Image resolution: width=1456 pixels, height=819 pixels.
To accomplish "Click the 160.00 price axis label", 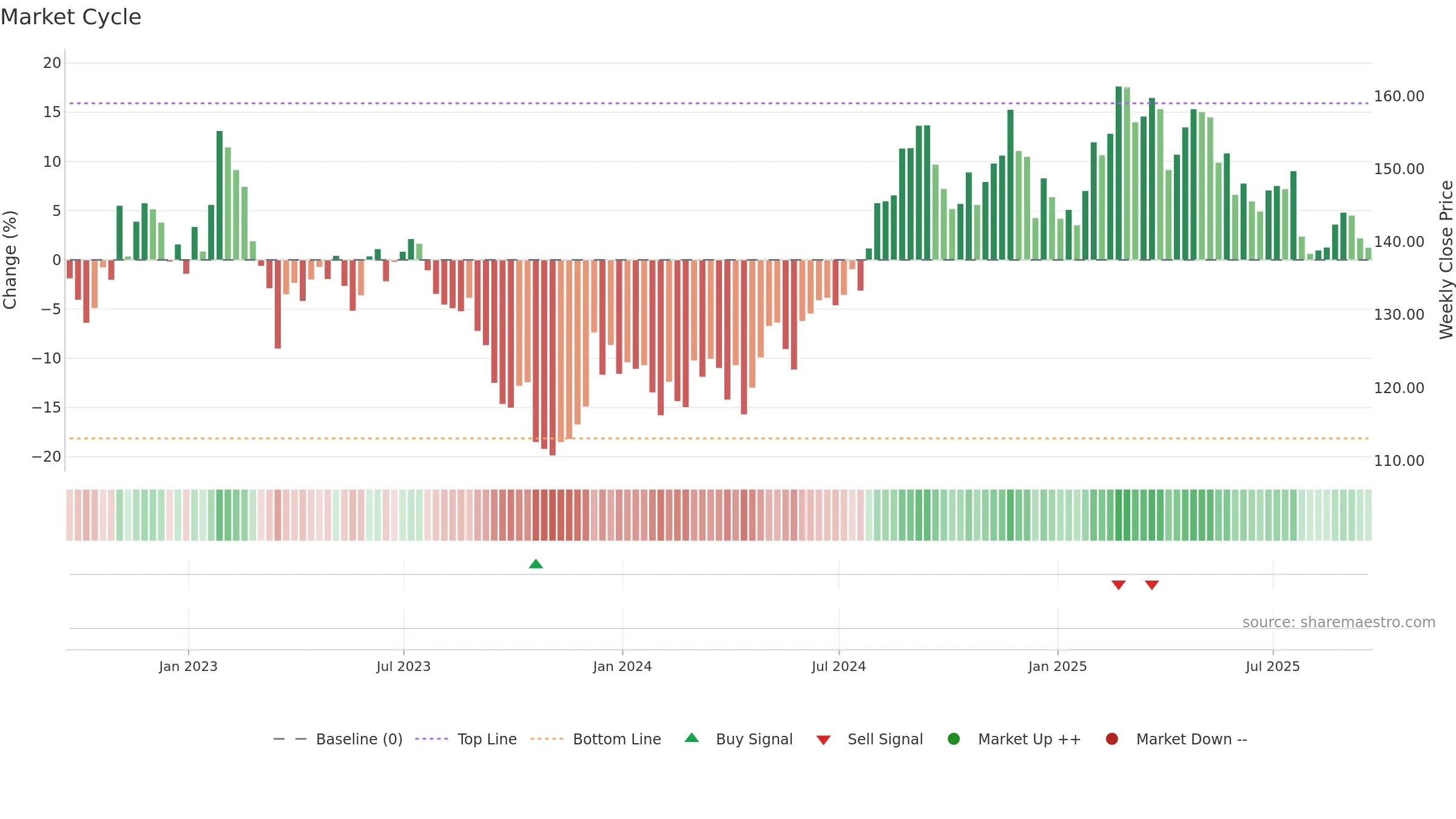I will (1399, 96).
